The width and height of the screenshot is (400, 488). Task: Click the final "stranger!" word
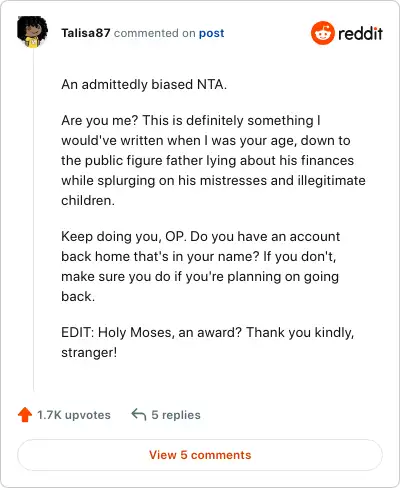[x=89, y=352]
